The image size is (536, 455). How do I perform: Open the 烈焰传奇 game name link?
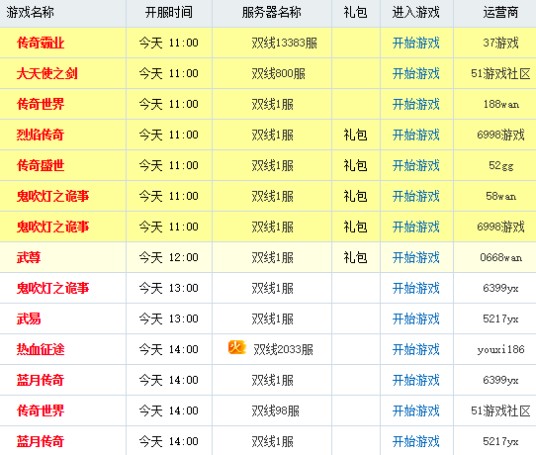pos(40,135)
